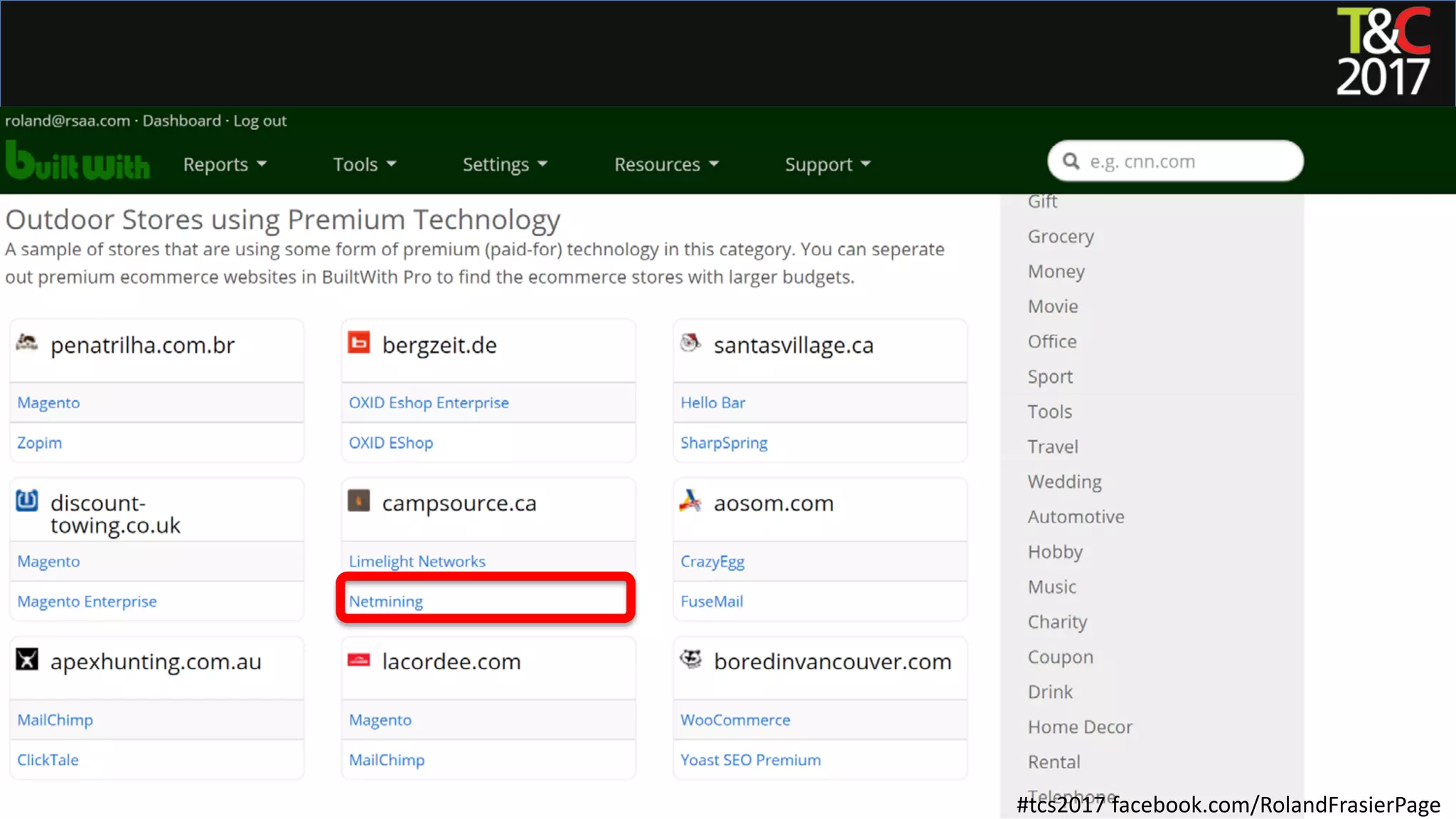Click the campsource.ca brown favicon
1456x819 pixels.
pos(359,501)
